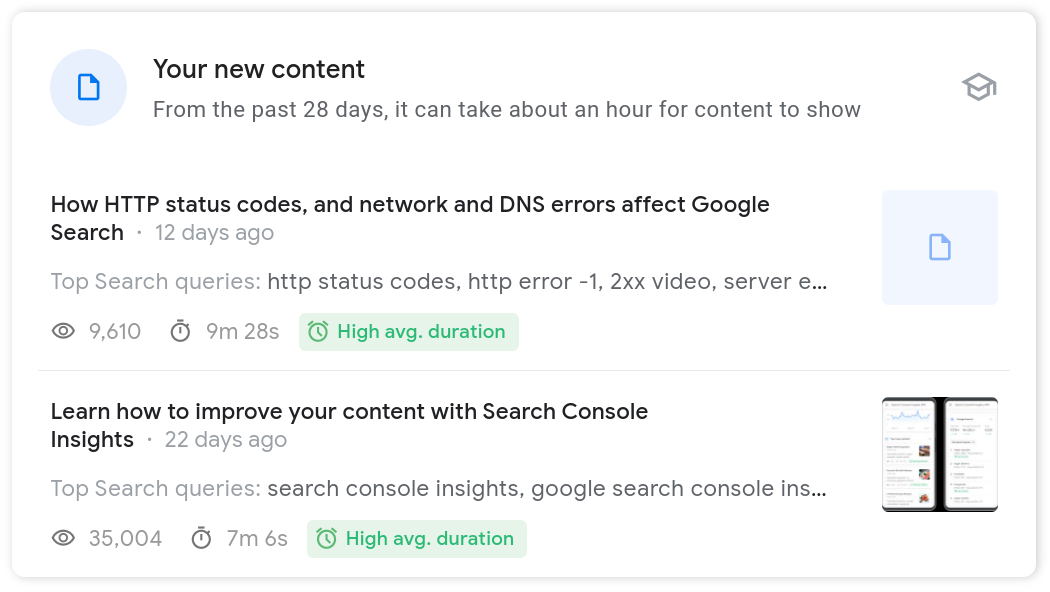Click the Your new content heading

pyautogui.click(x=258, y=69)
